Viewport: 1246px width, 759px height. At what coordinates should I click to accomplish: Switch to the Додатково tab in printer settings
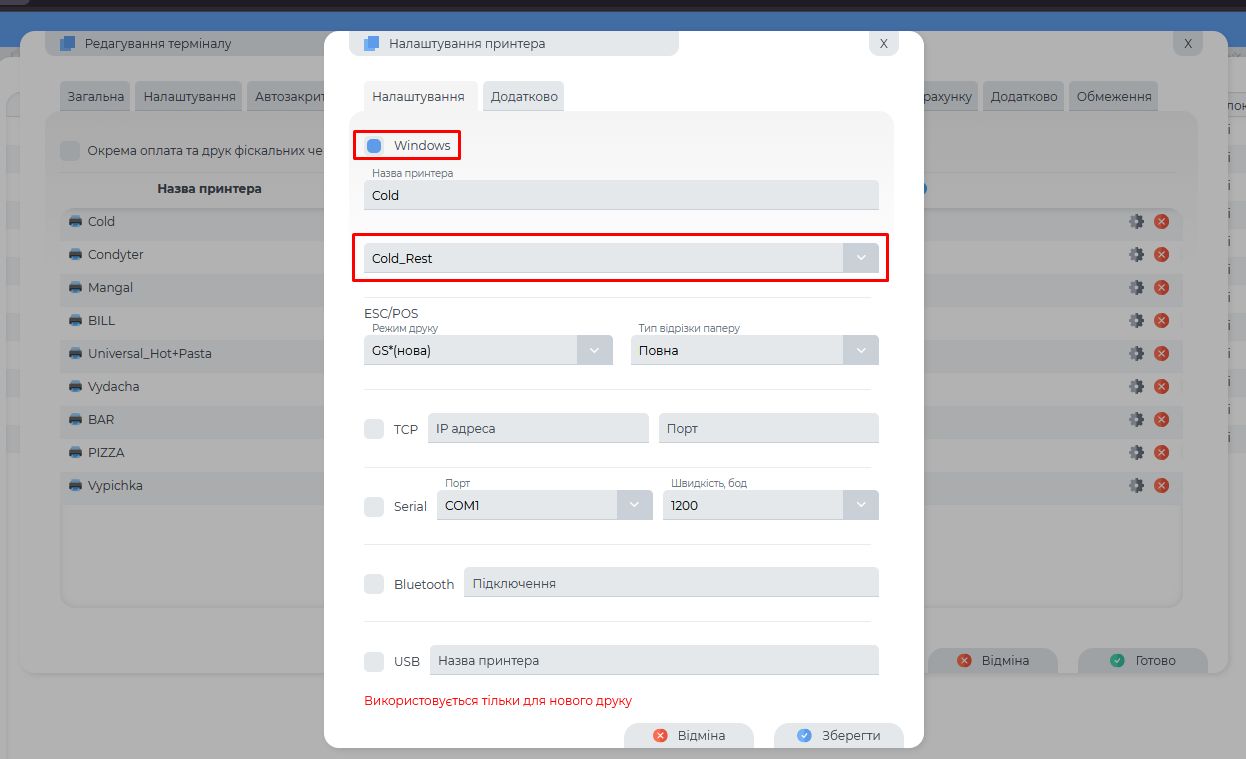pos(524,97)
